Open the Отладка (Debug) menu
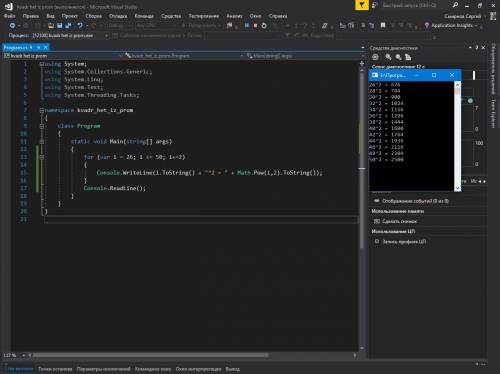 (x=118, y=16)
